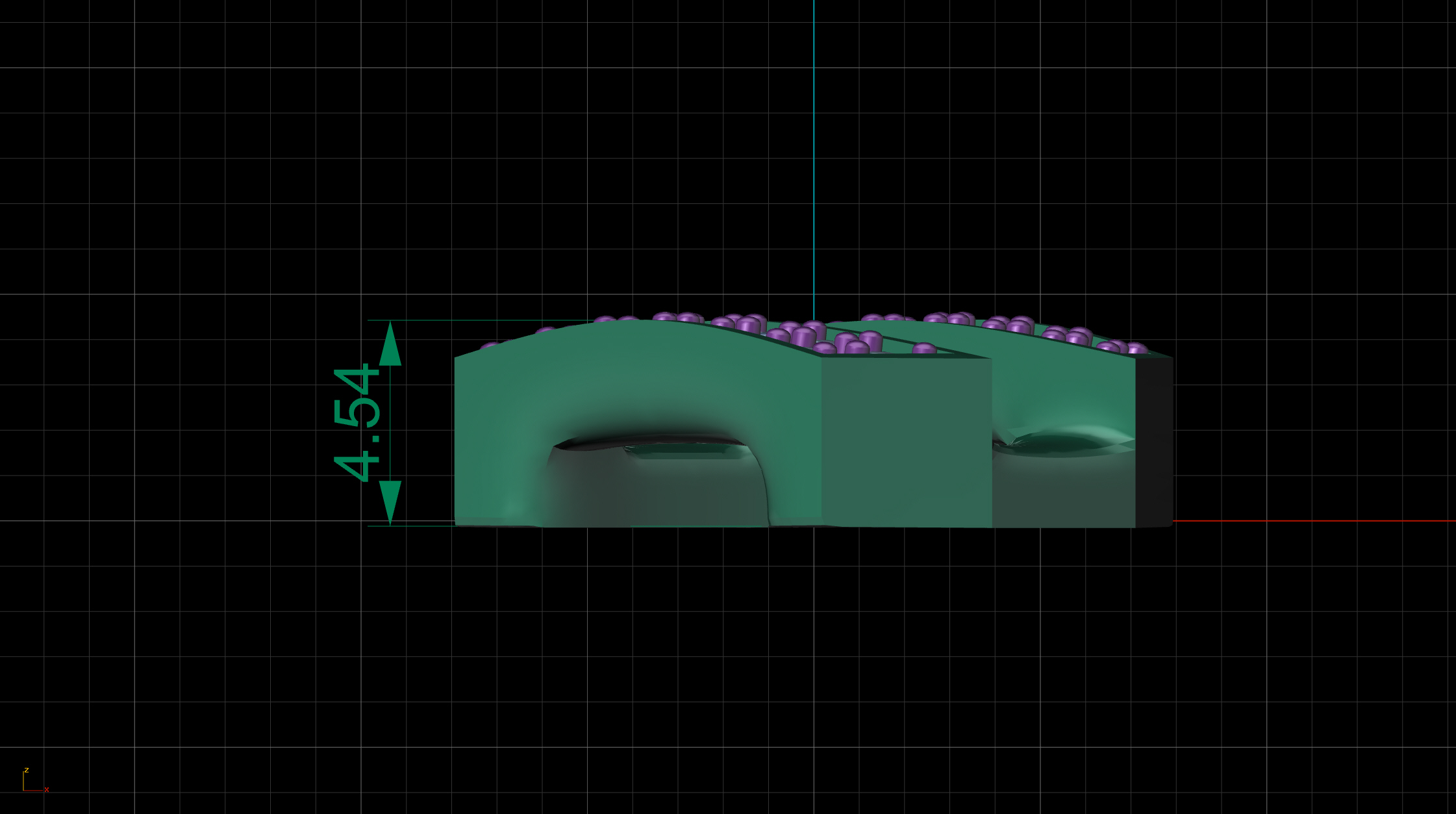This screenshot has width=1456, height=814.
Task: Click the XZ axis indicator gizmo
Action: (36, 780)
